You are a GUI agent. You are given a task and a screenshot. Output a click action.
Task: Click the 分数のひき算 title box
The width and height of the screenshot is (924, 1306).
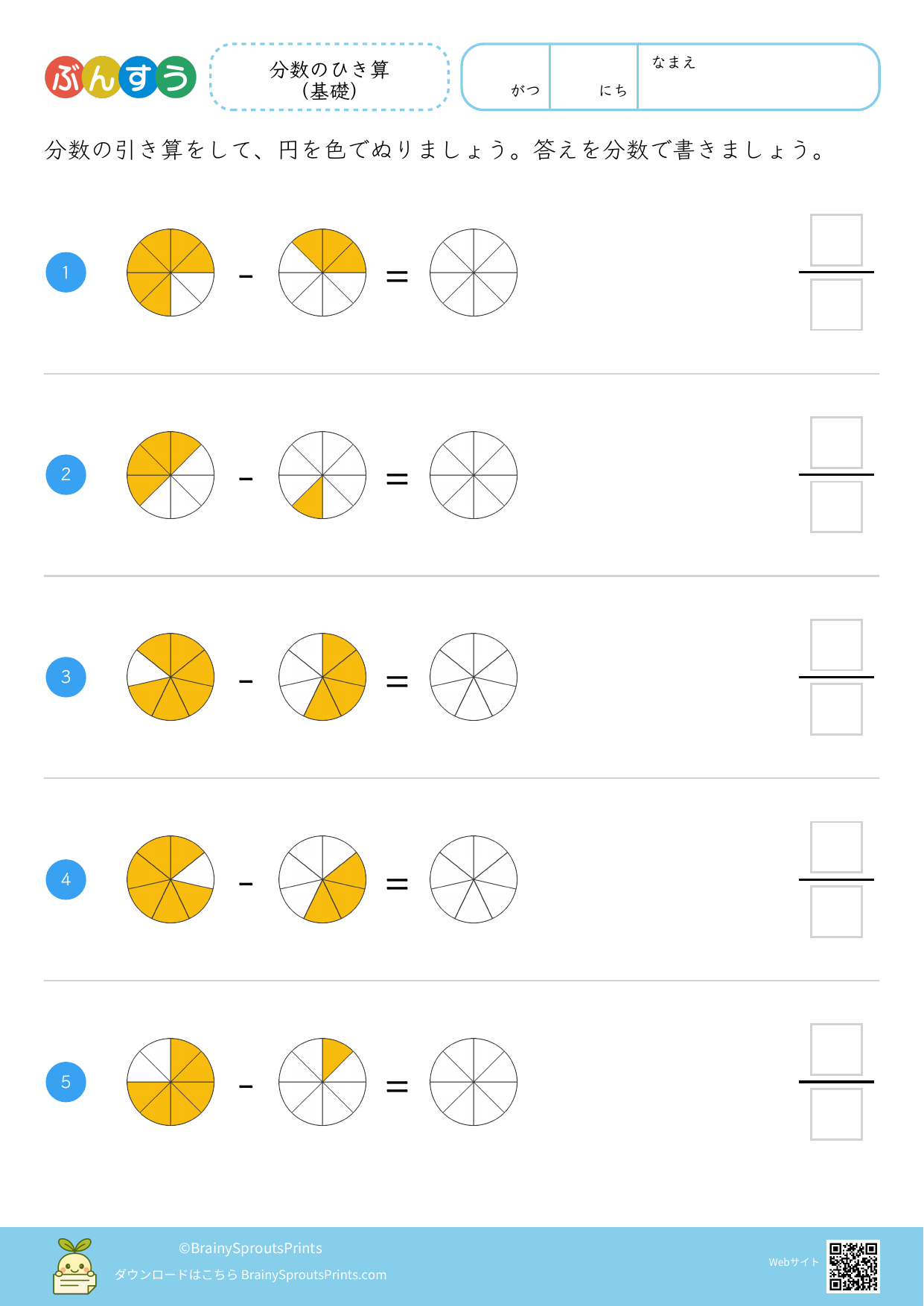330,77
